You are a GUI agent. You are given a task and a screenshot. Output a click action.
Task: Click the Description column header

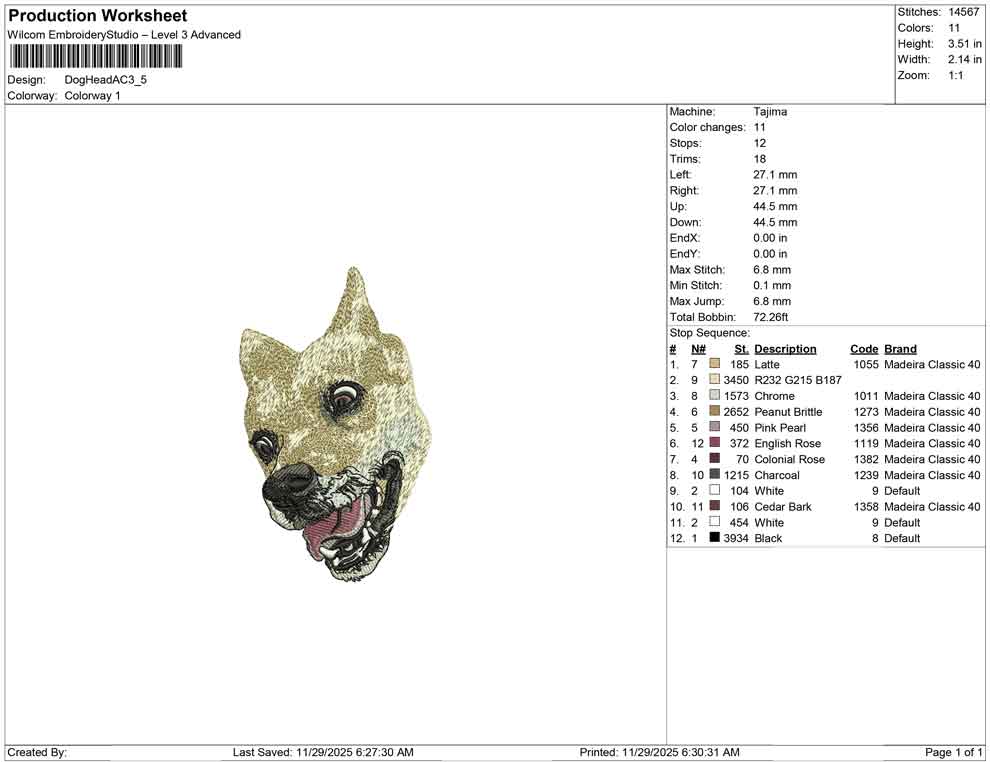787,348
